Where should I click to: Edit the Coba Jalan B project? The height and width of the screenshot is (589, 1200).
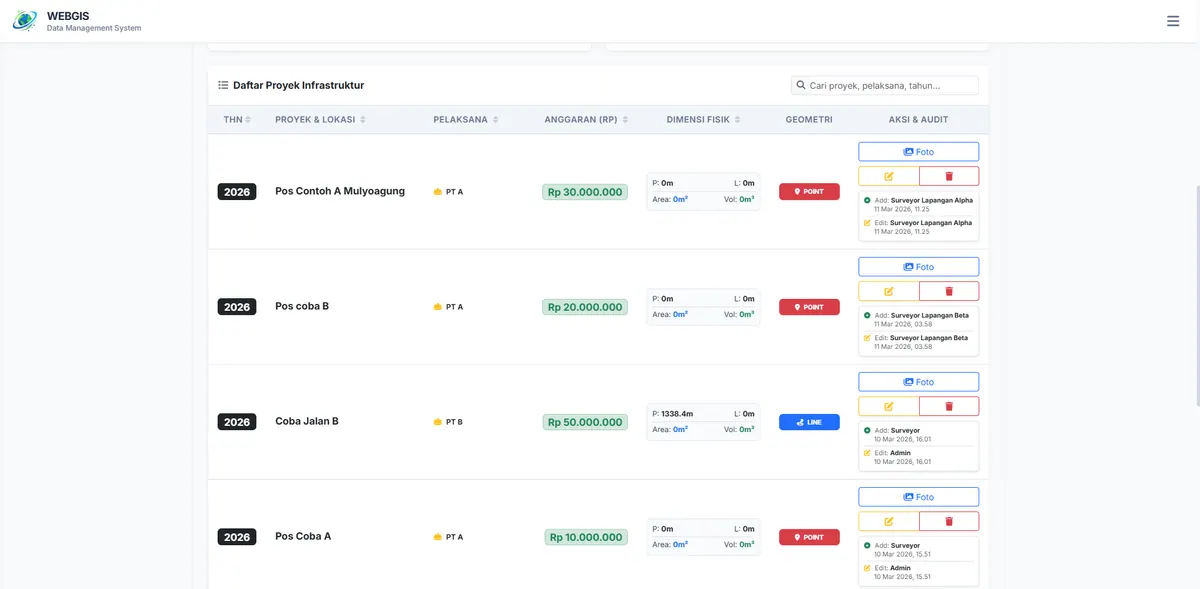coord(888,406)
